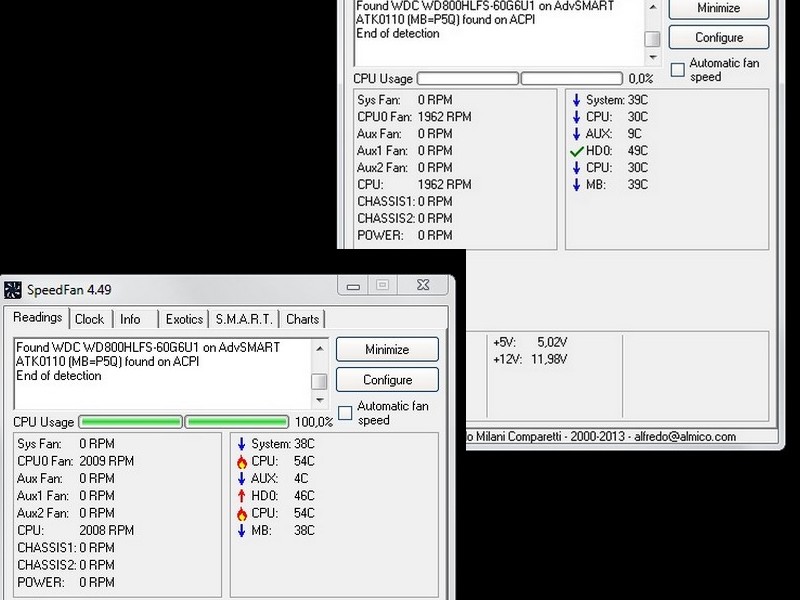The width and height of the screenshot is (800, 600).
Task: Enable Automatic fan speed in the 100% CPU window
Action: click(x=345, y=413)
